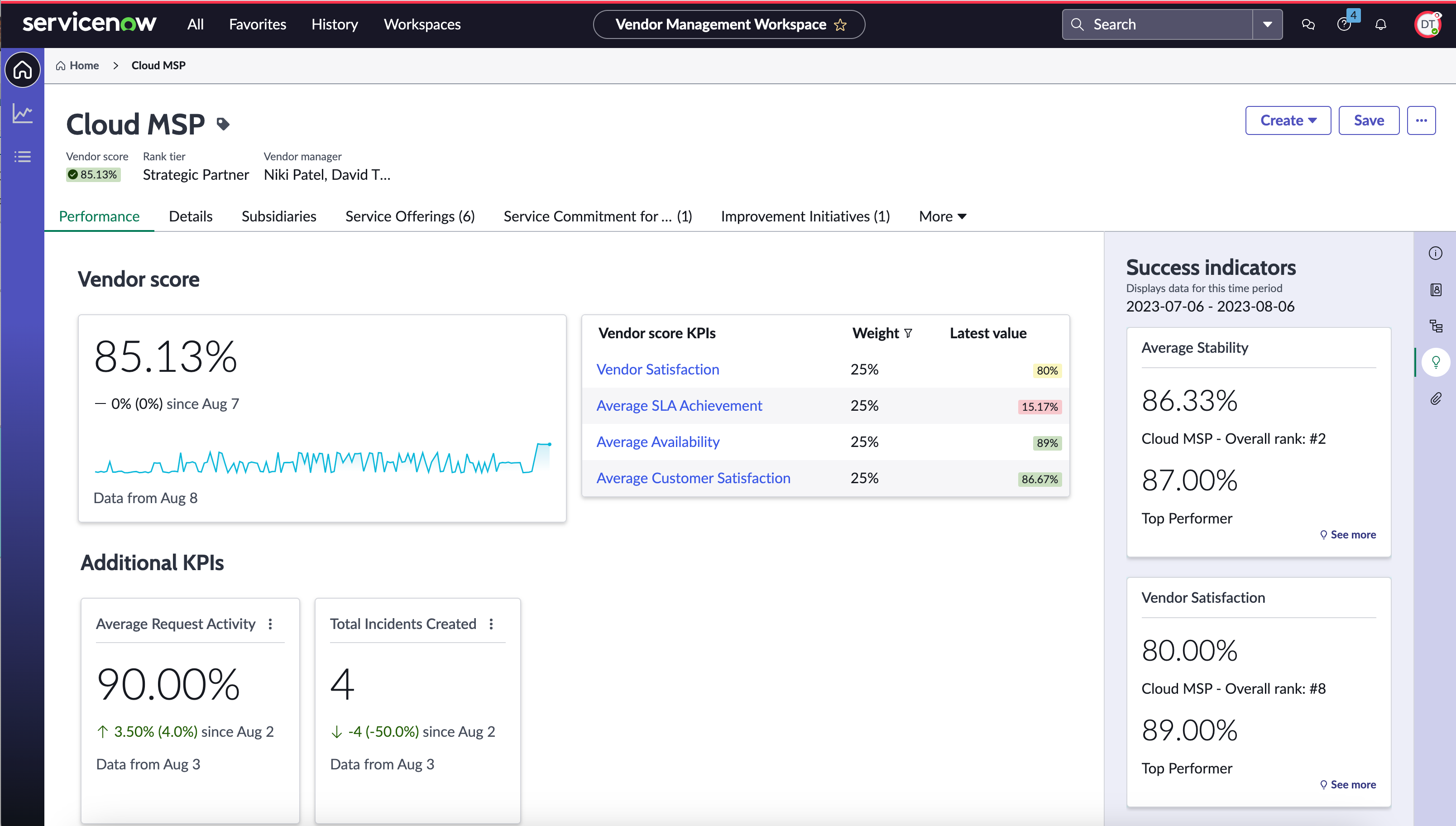
Task: Click the Home icon in the left sidebar
Action: click(23, 70)
